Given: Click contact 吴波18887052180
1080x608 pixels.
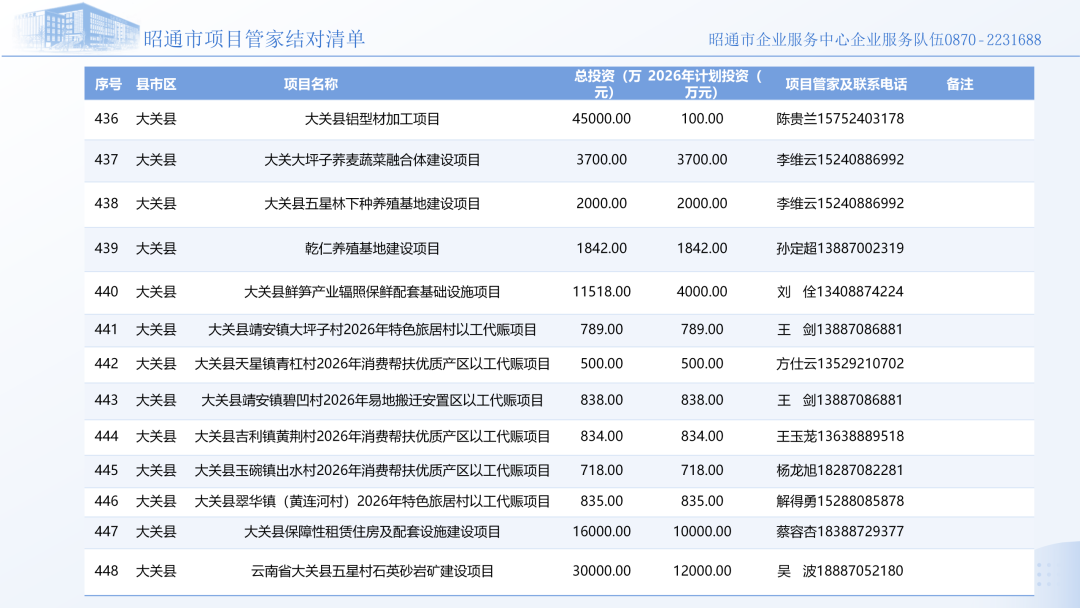Looking at the screenshot, I should coord(840,570).
